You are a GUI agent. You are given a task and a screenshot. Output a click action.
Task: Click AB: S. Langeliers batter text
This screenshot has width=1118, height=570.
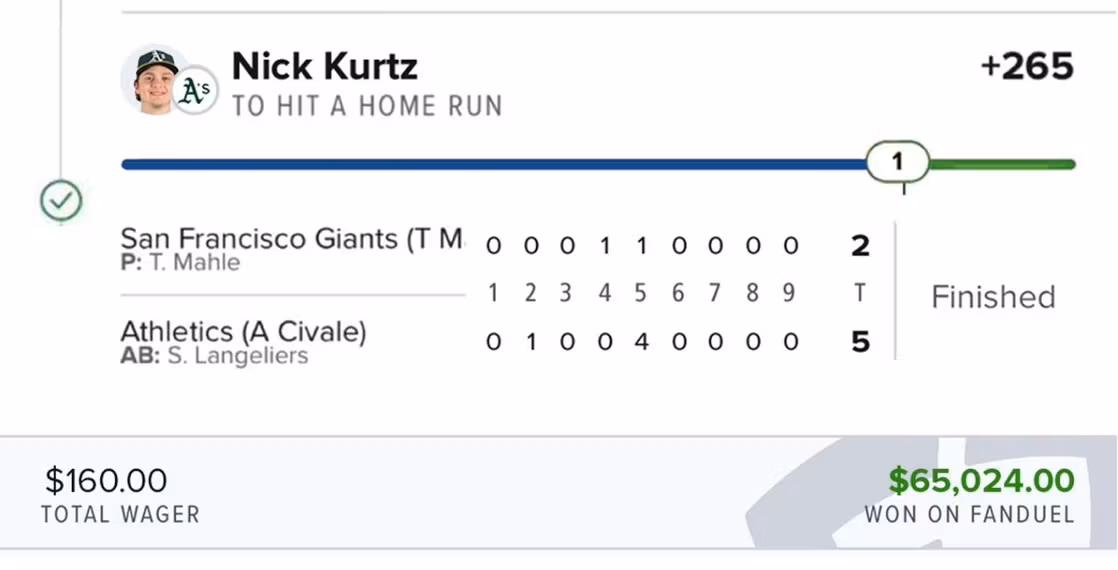(x=215, y=355)
